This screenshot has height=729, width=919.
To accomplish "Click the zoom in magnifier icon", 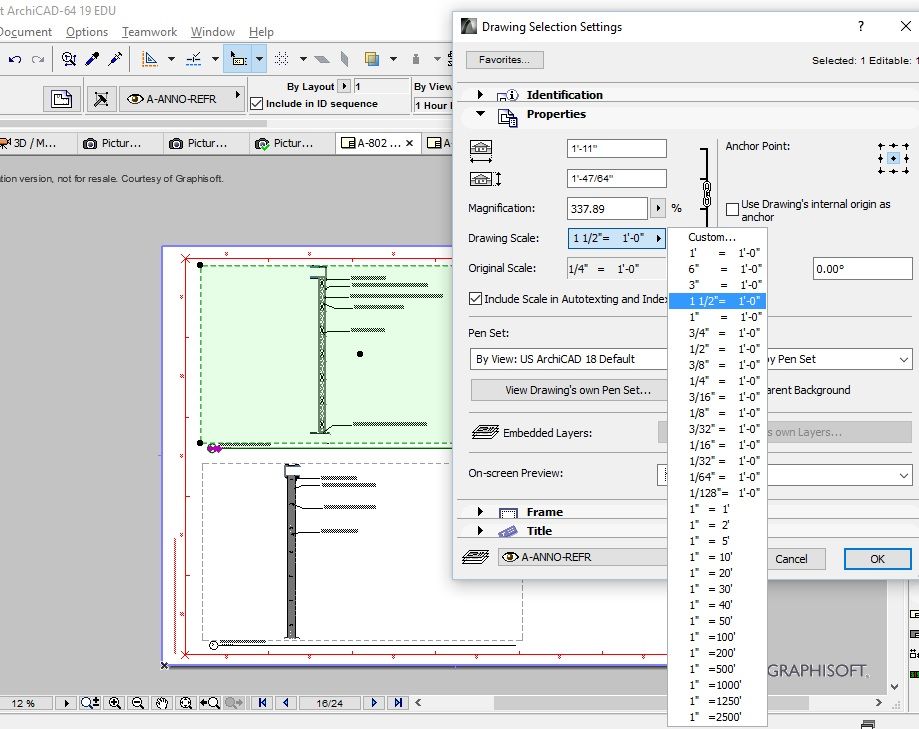I will pos(115,703).
